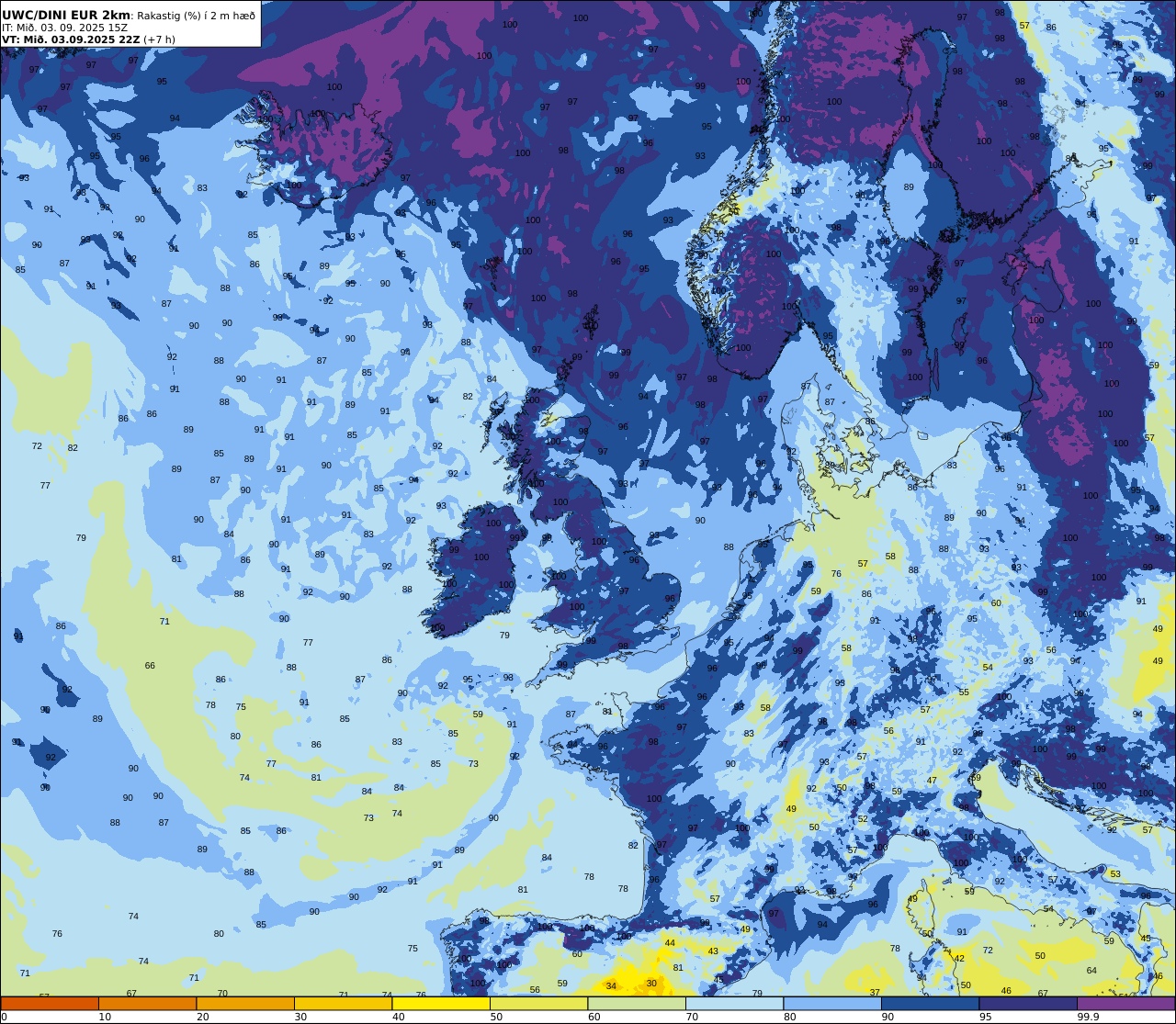
Task: Click the '90' tick label on color scale
Action: click(888, 1017)
